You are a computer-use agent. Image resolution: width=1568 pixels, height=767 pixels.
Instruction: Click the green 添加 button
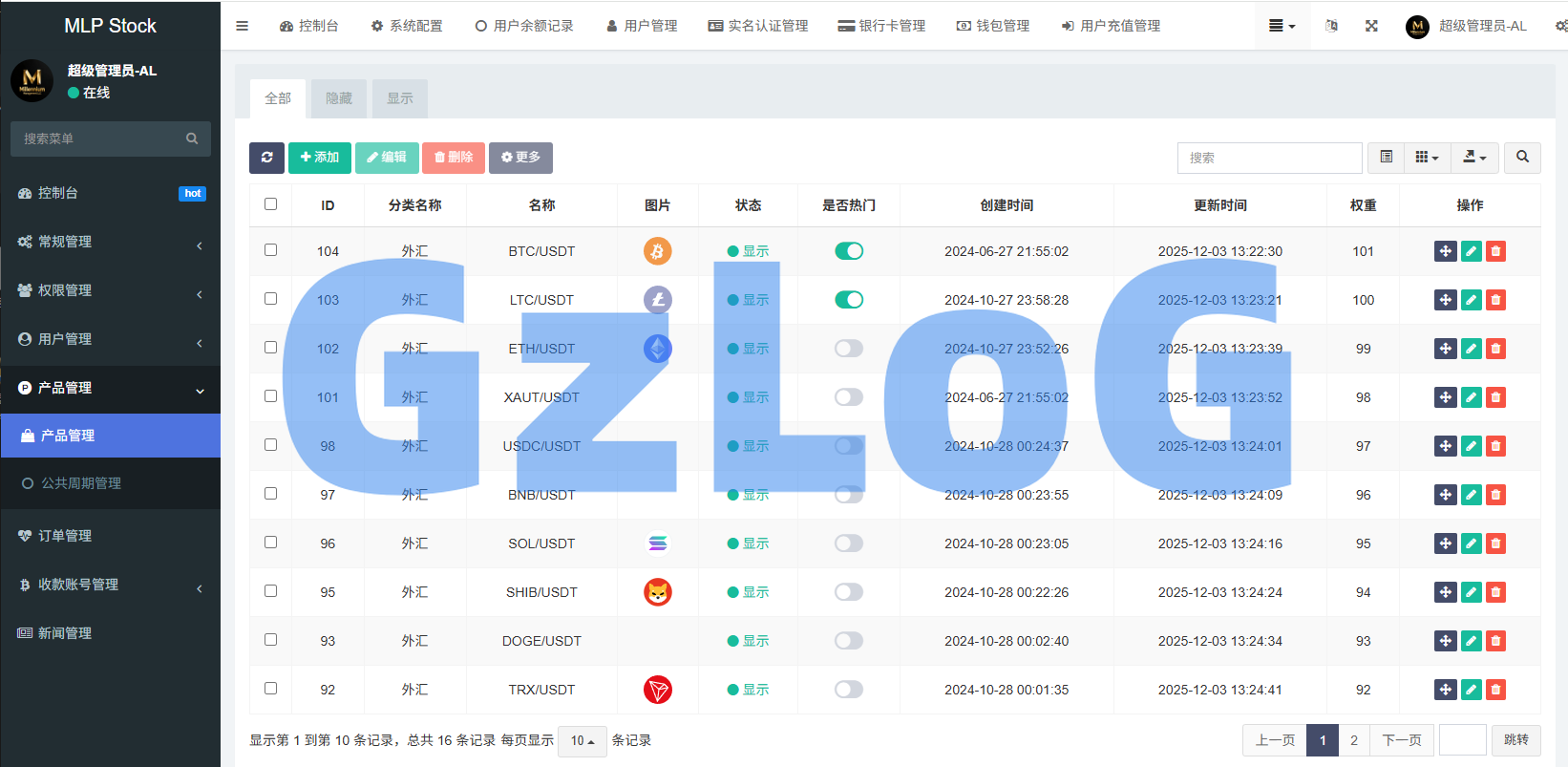pos(320,158)
